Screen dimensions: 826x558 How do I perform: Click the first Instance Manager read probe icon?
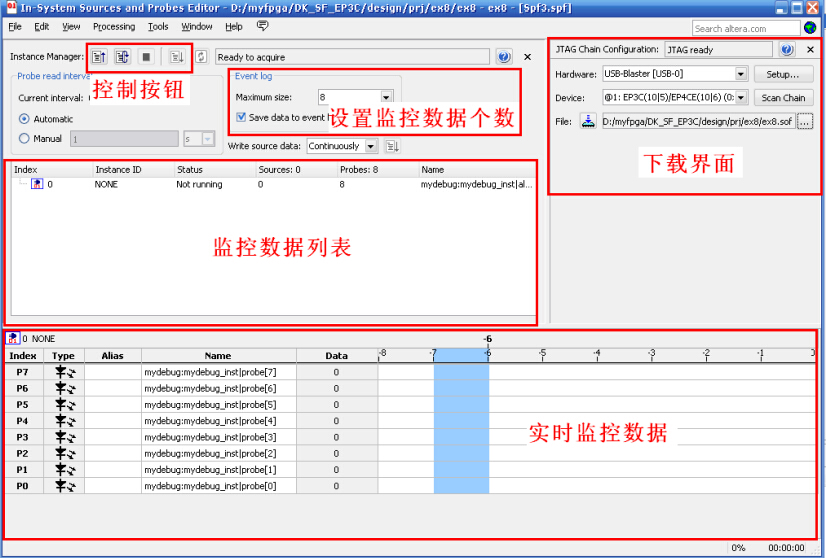(x=101, y=57)
